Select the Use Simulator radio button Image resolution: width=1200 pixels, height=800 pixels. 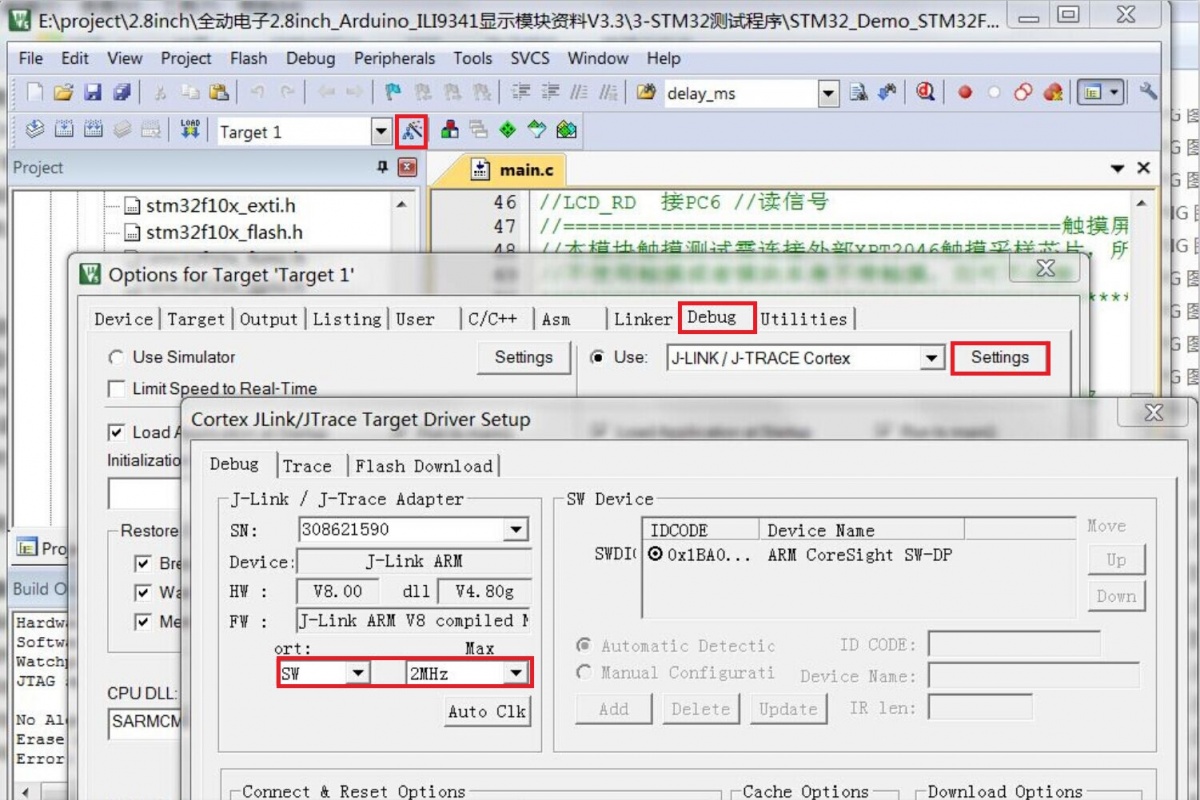[x=117, y=357]
